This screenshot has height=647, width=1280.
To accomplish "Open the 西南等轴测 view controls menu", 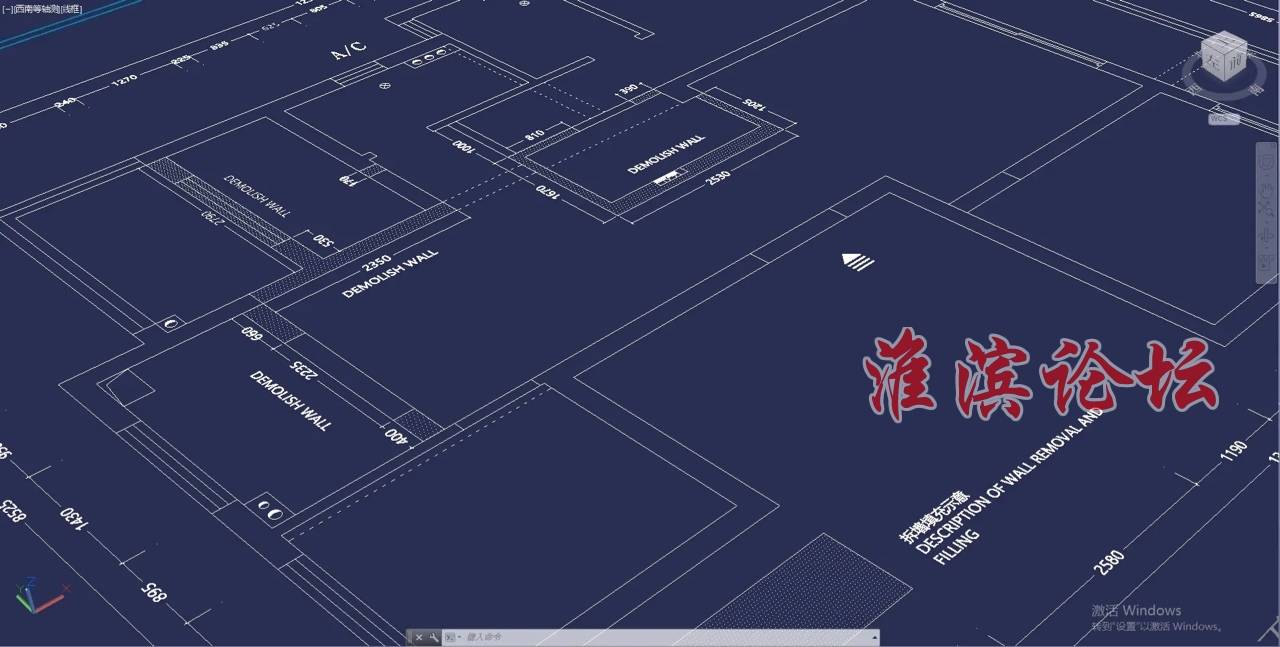I will coord(36,9).
